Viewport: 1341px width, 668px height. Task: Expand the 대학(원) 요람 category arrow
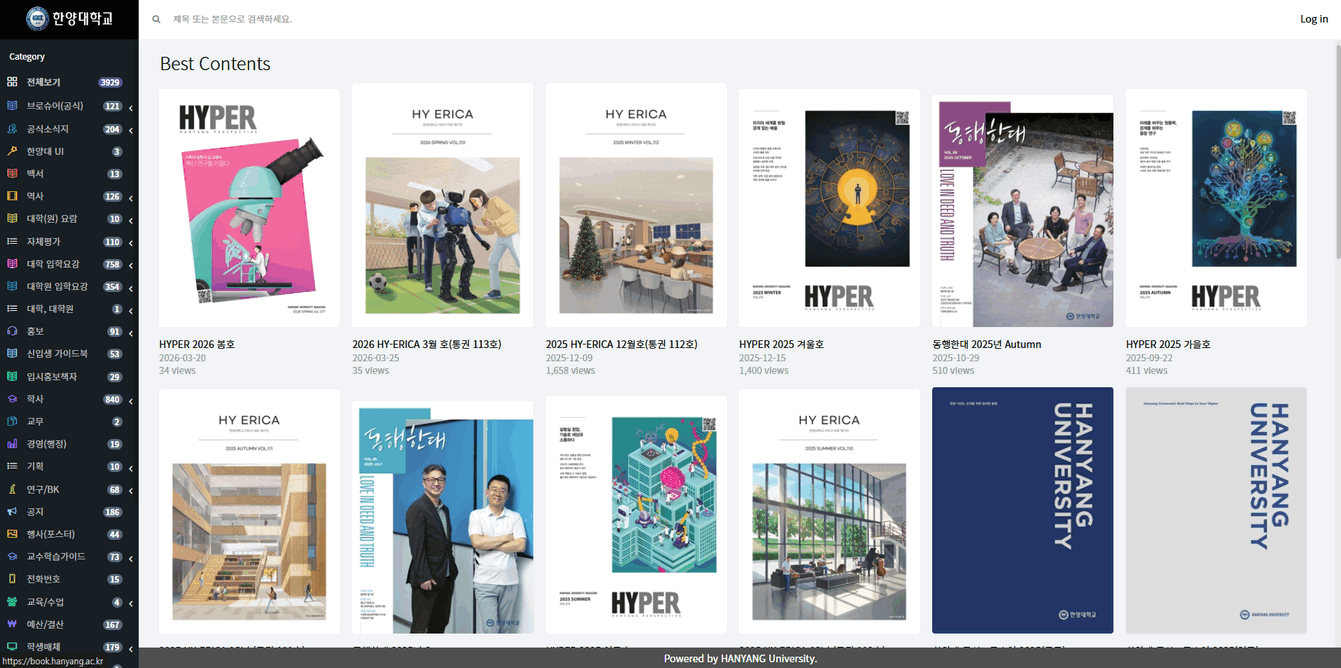[x=131, y=219]
